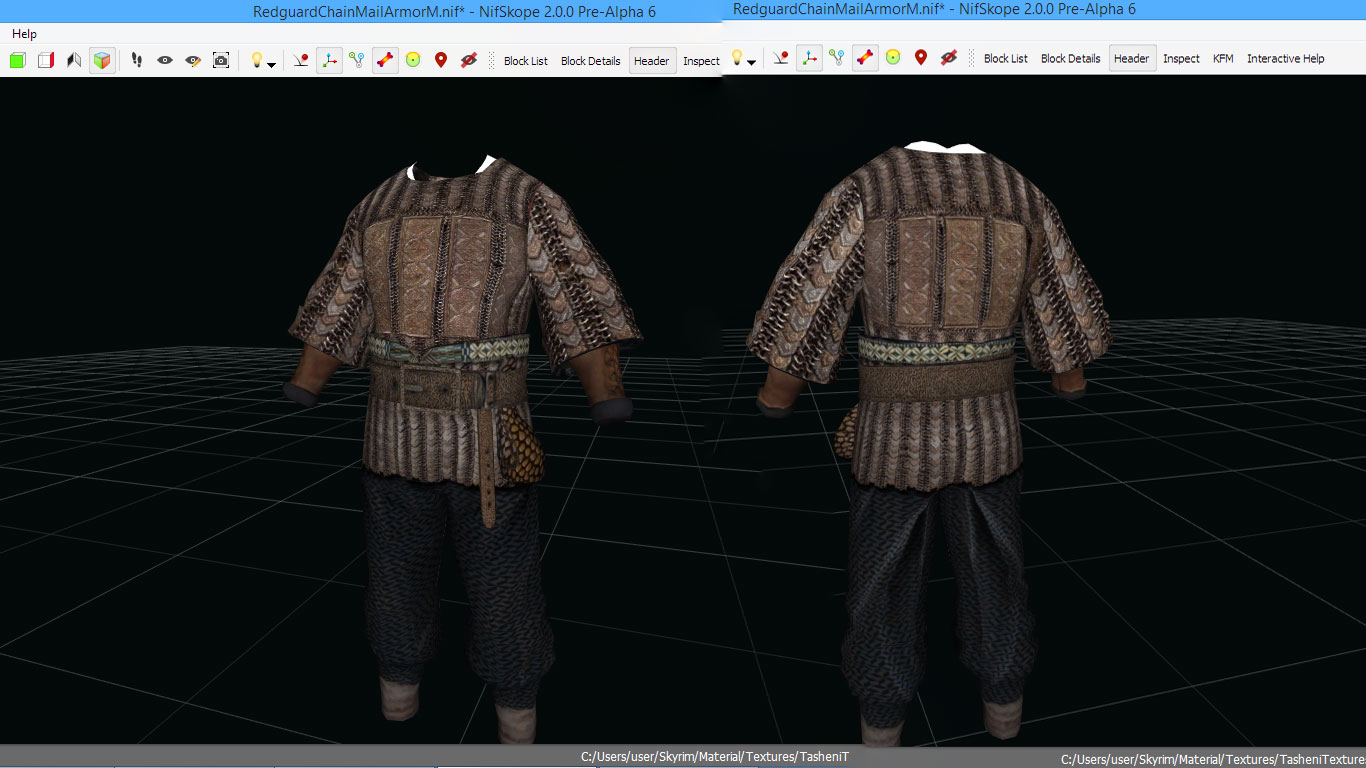Click the green cube view icon
Image resolution: width=1366 pixels, height=768 pixels.
(x=17, y=60)
